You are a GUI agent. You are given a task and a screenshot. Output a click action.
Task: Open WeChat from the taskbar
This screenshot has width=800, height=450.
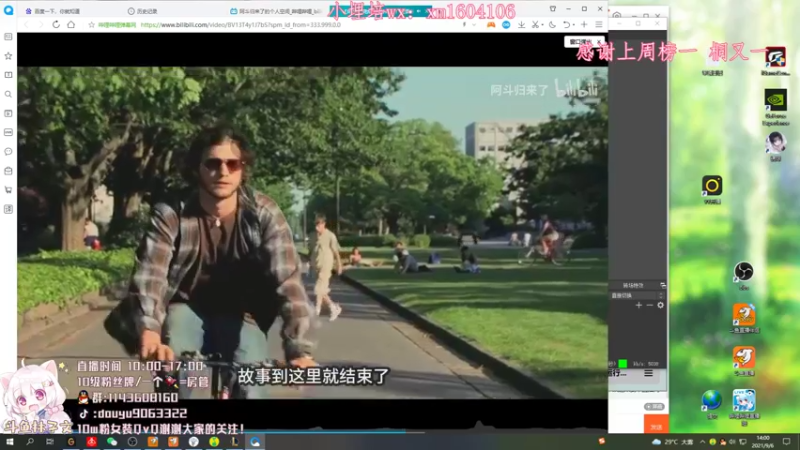click(112, 442)
